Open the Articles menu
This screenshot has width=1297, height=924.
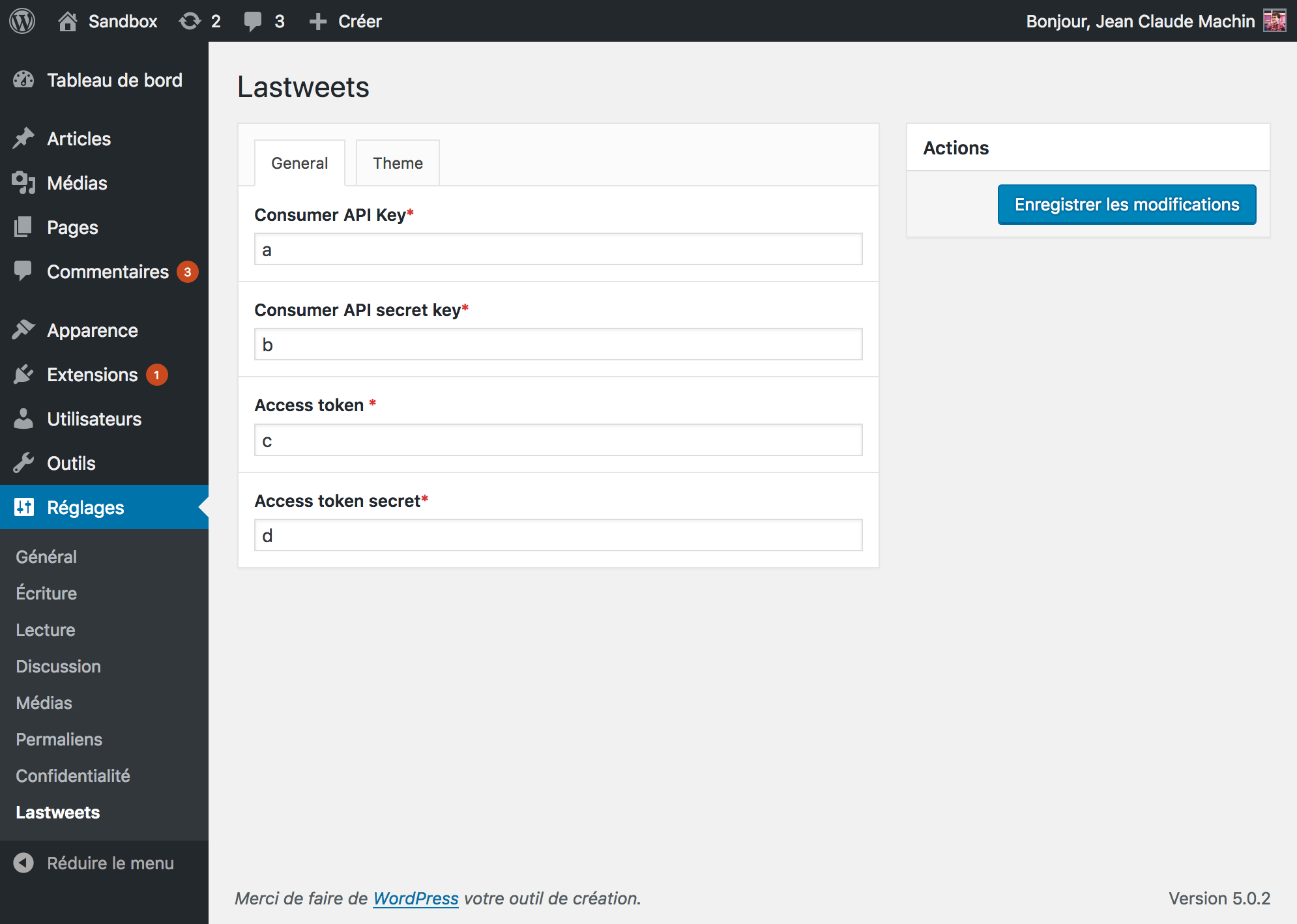(104, 138)
